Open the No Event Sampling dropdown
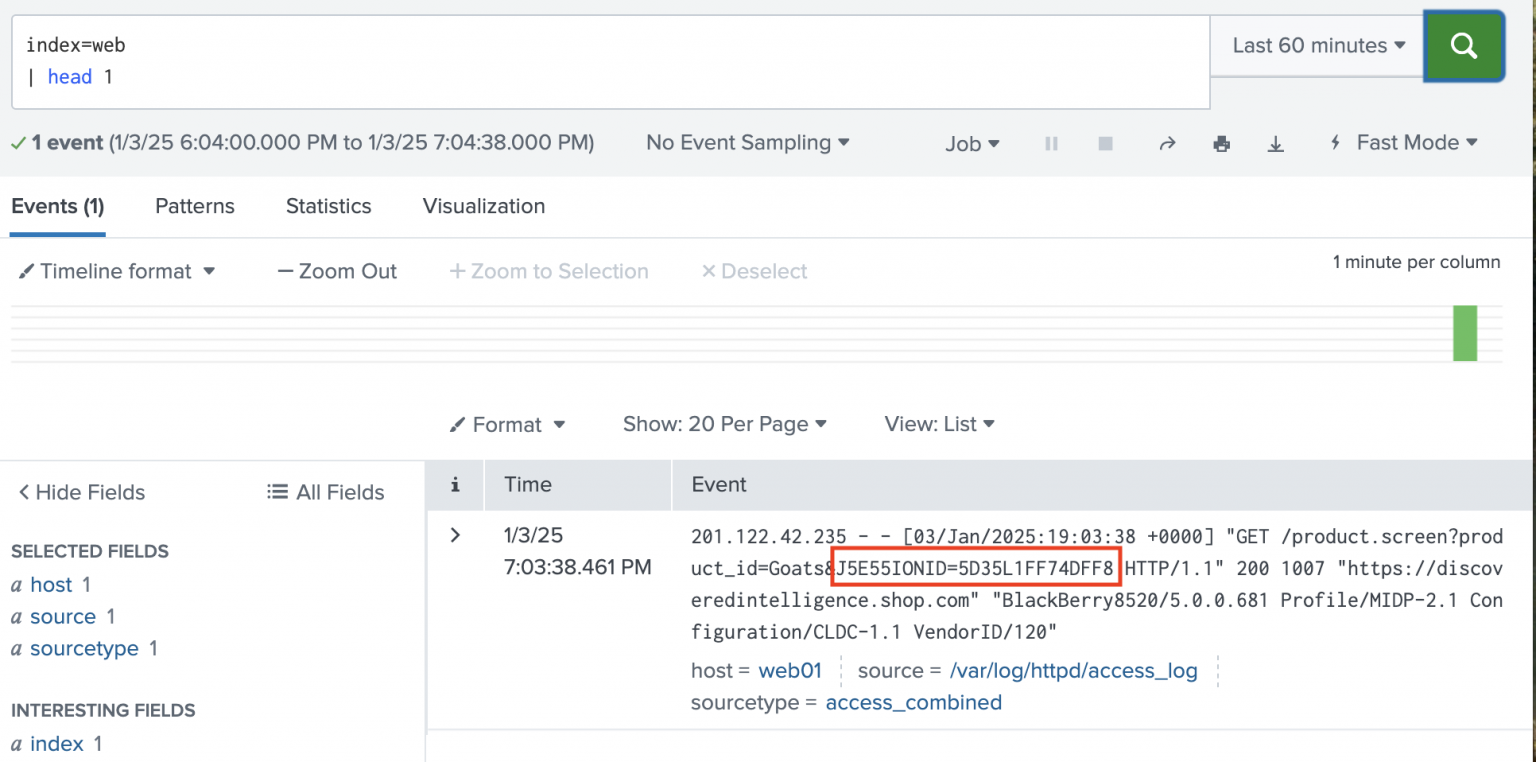1536x762 pixels. [747, 143]
